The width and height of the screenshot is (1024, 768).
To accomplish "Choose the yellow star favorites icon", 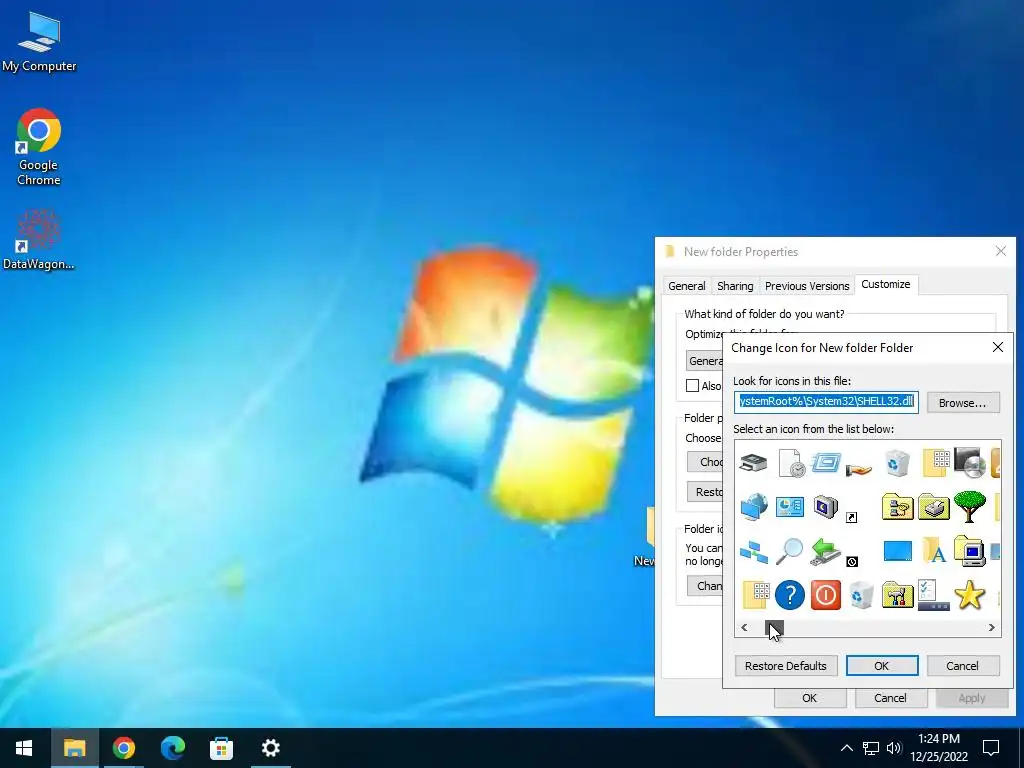I will pyautogui.click(x=969, y=595).
